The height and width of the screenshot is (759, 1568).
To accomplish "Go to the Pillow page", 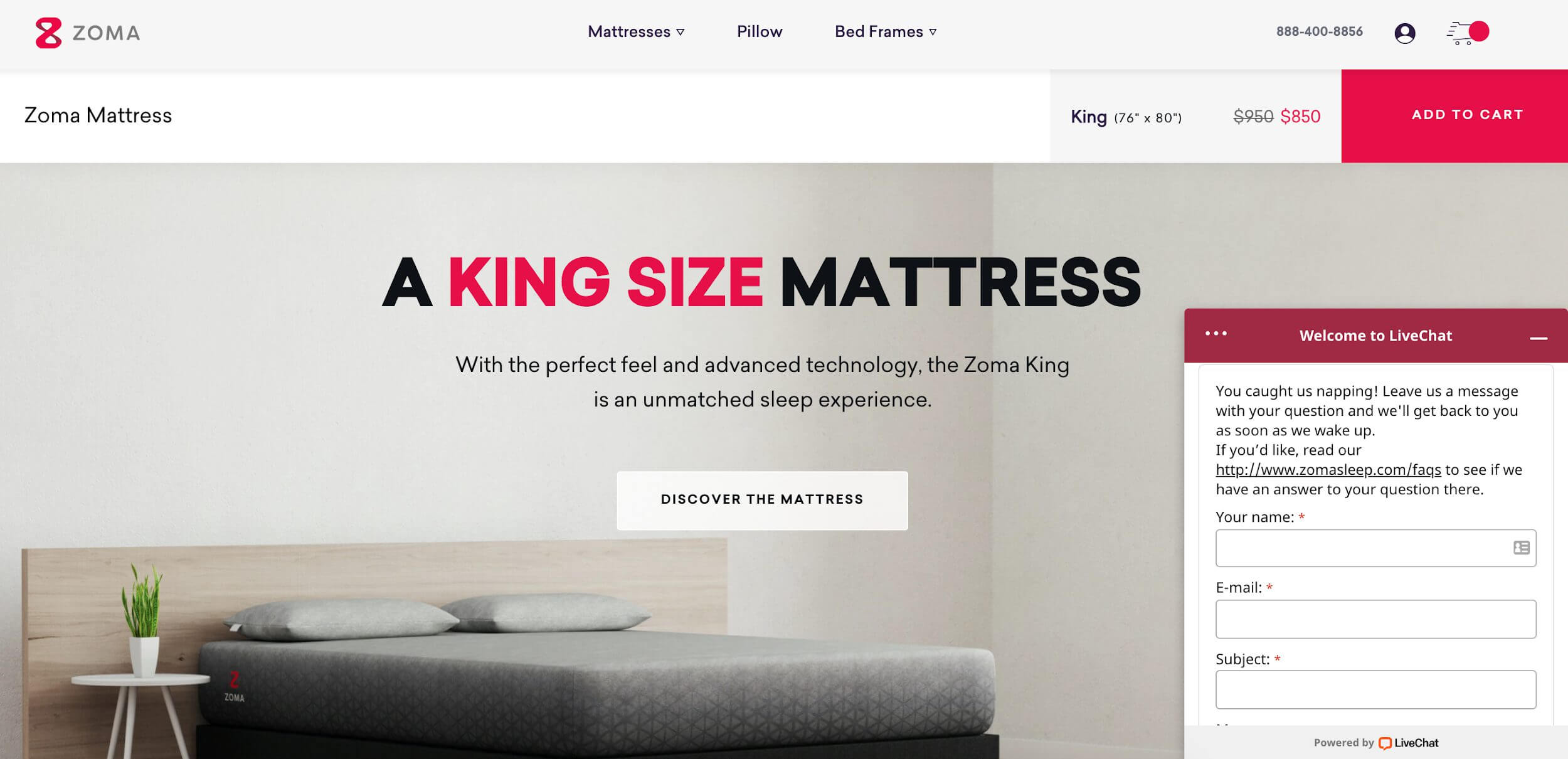I will click(x=759, y=31).
